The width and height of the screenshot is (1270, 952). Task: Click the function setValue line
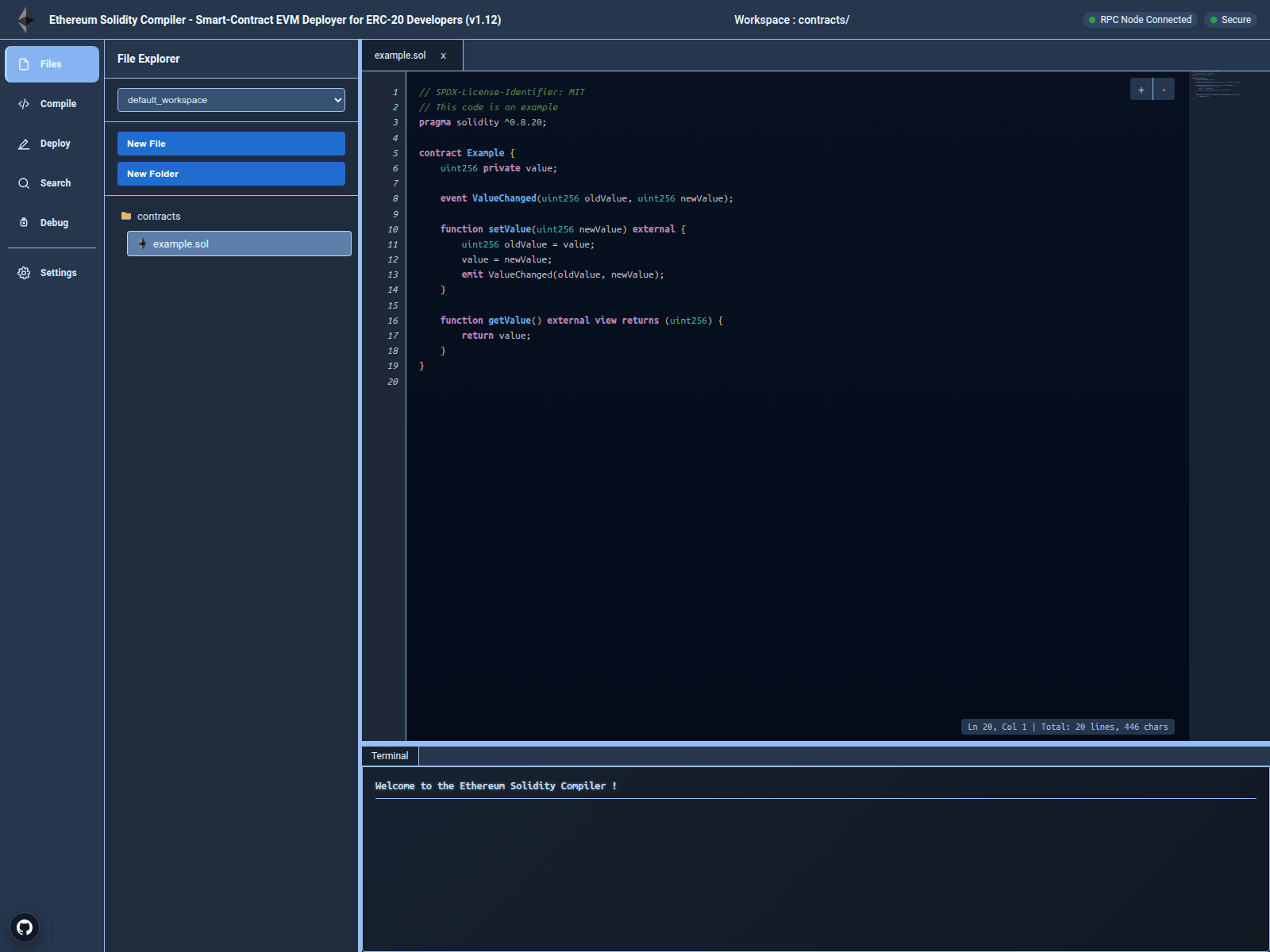click(563, 229)
